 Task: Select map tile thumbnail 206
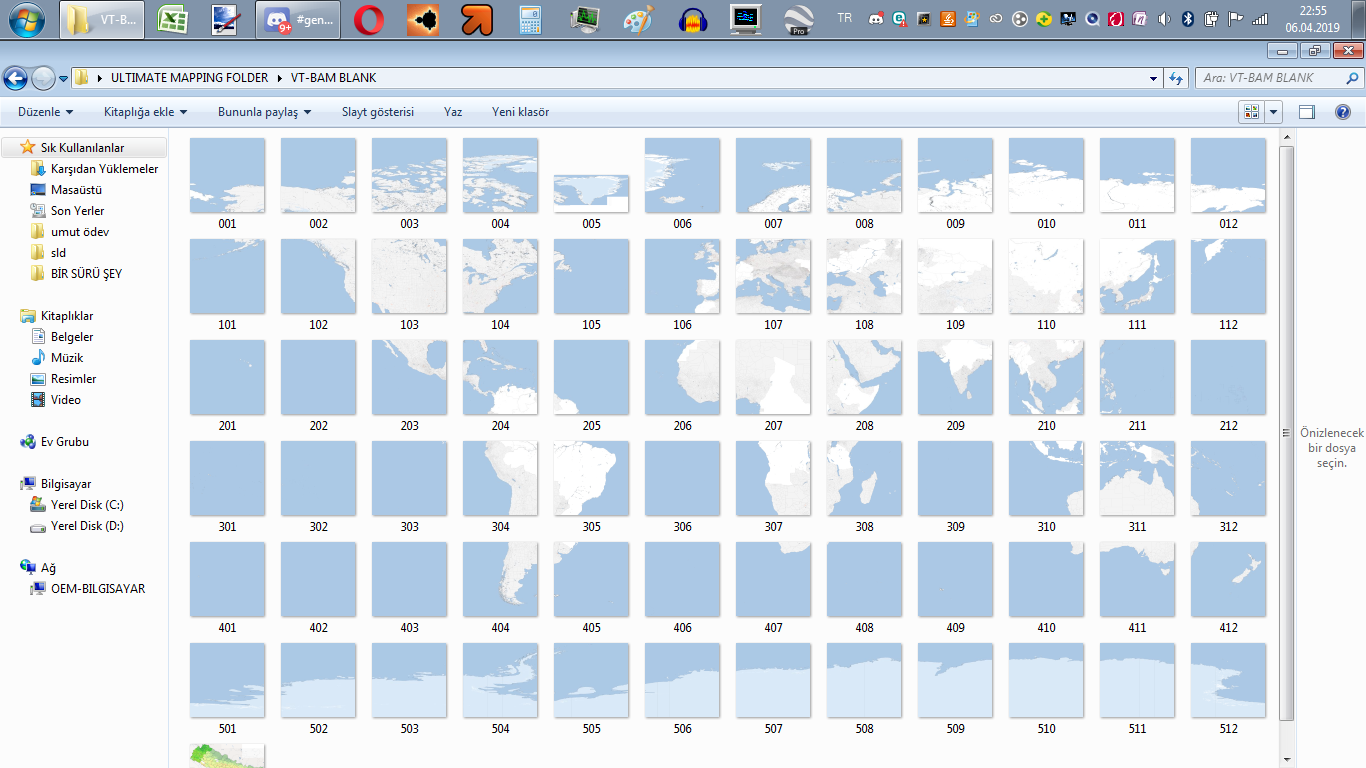682,378
